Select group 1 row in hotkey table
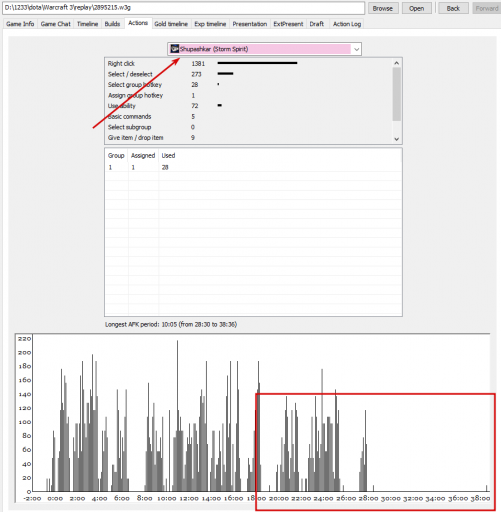Screen dimensions: 501x512 [x=253, y=167]
